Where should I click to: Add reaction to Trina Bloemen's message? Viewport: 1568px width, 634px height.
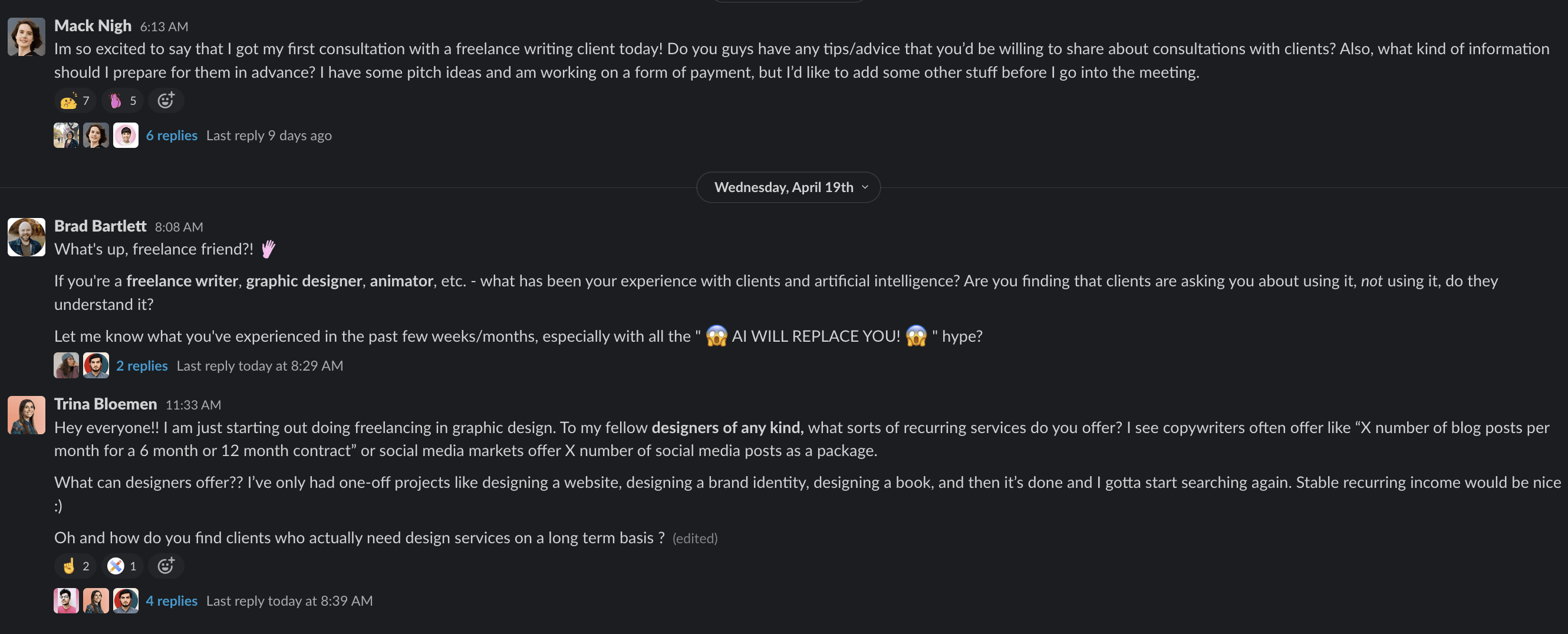166,566
